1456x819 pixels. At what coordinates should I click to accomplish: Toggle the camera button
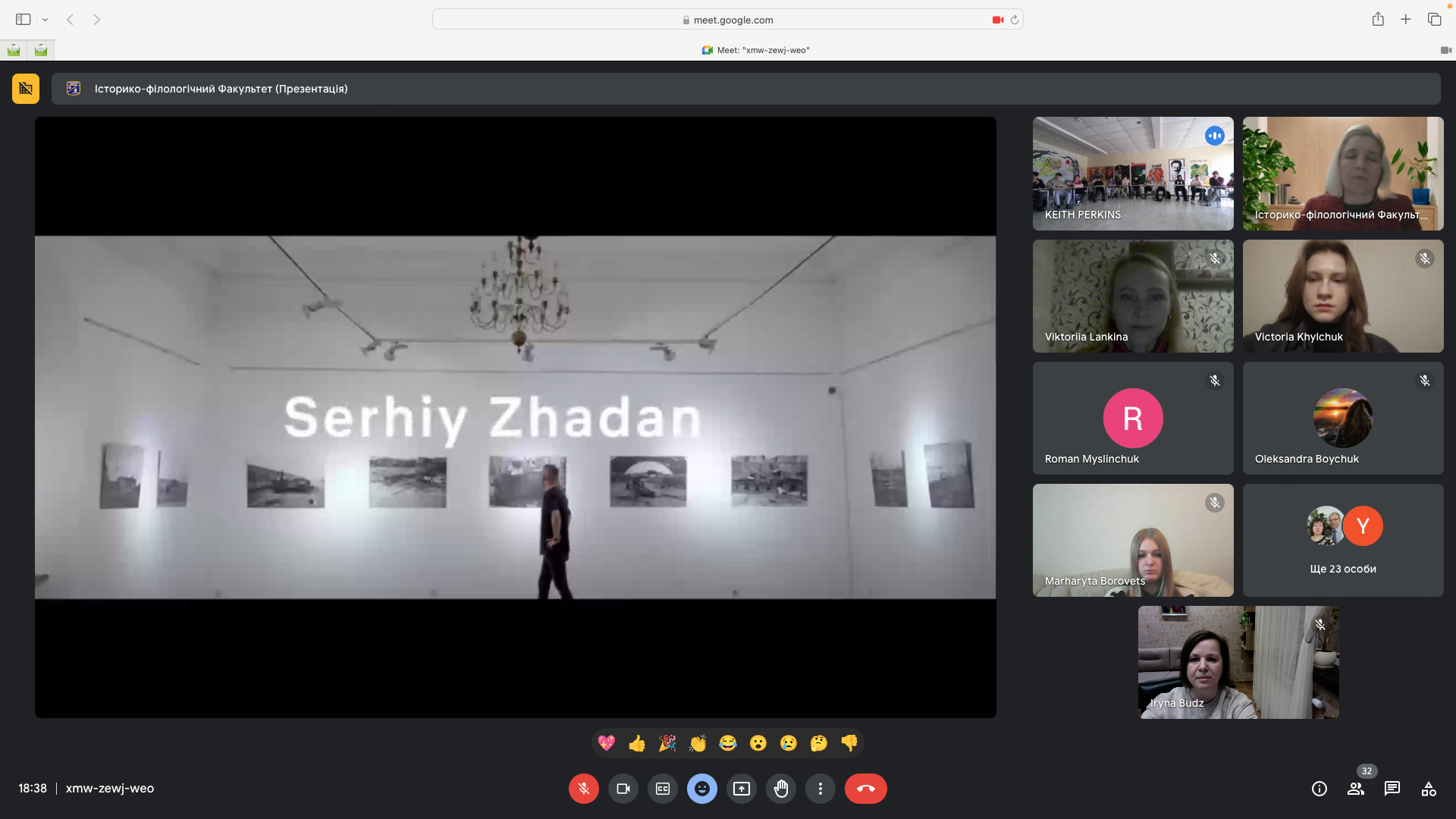tap(623, 789)
